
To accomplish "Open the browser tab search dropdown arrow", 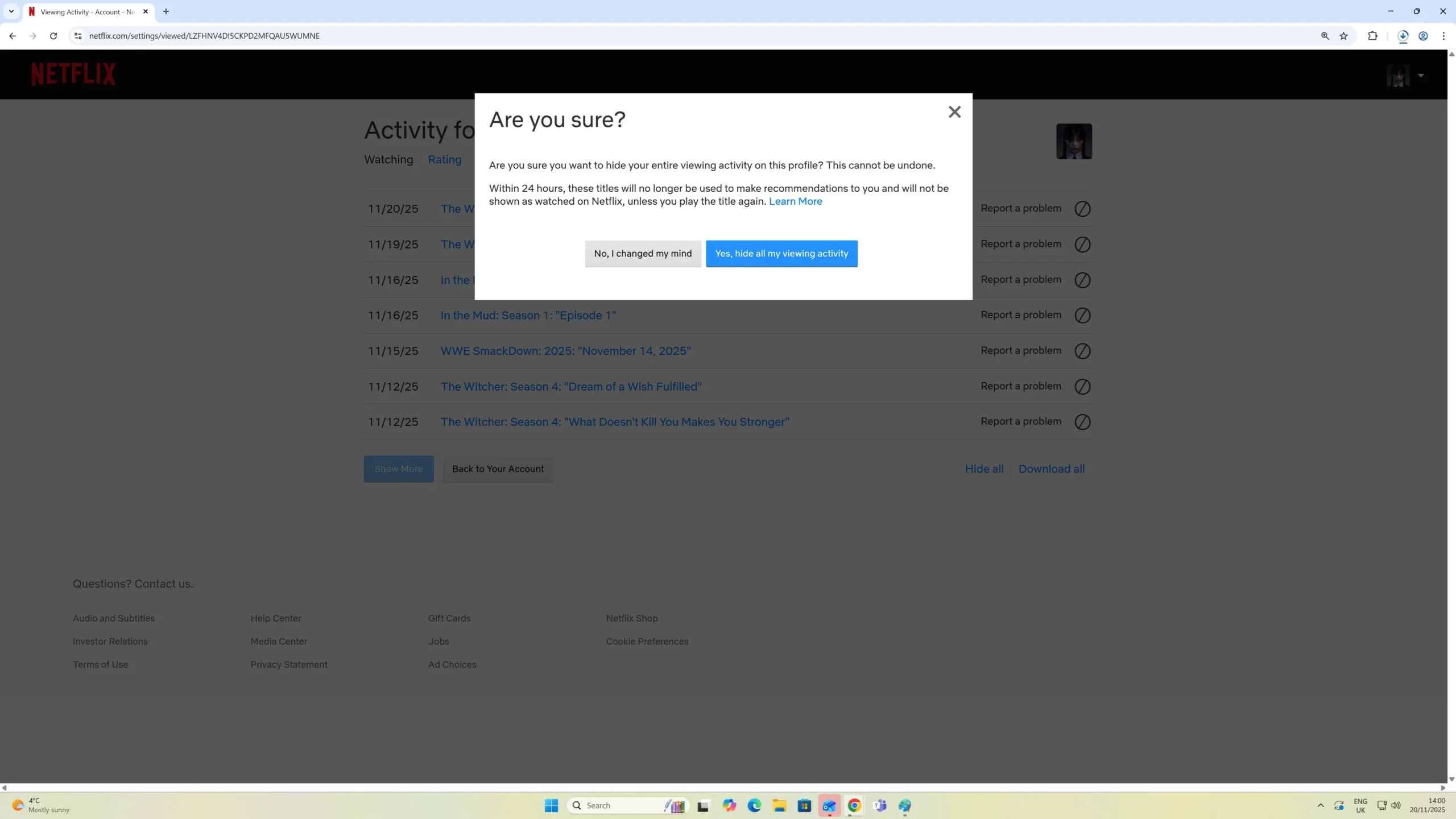I will [11, 11].
